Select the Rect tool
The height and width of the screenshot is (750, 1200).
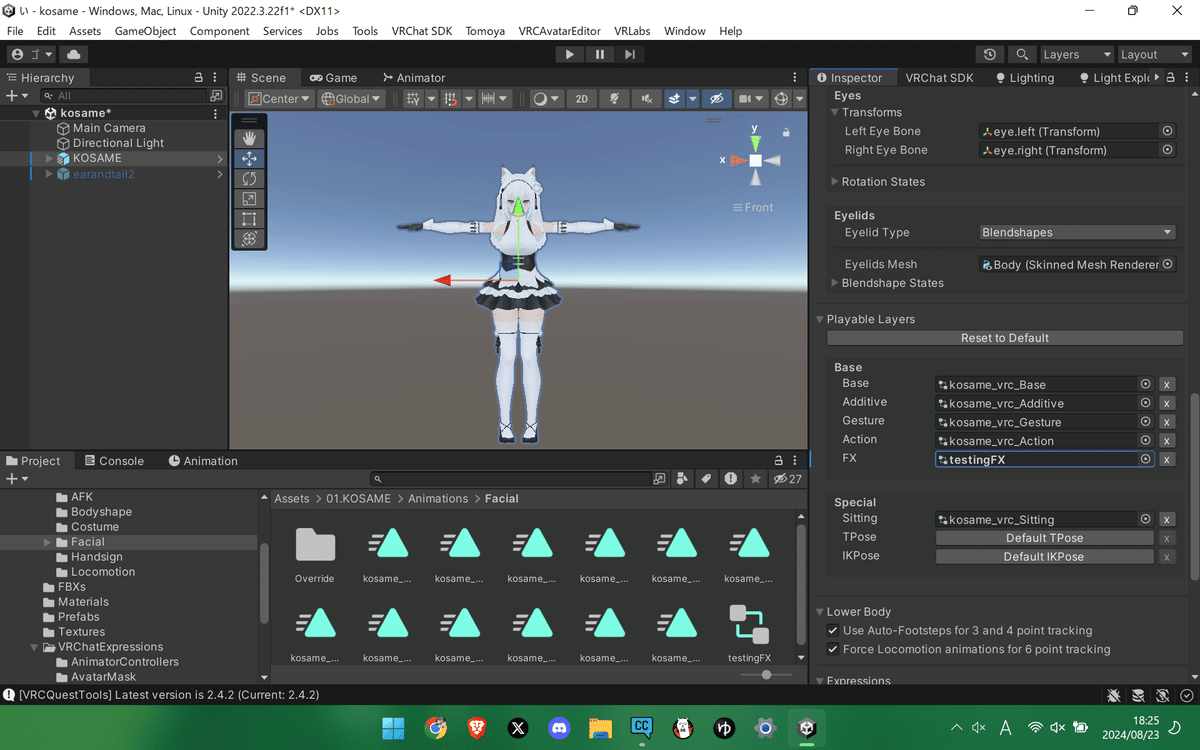coord(250,218)
